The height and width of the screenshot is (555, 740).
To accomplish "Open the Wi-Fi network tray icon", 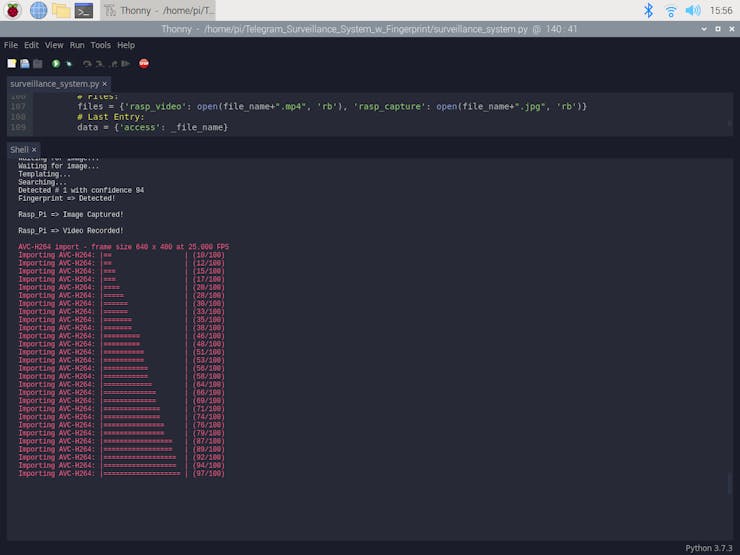I will [670, 11].
